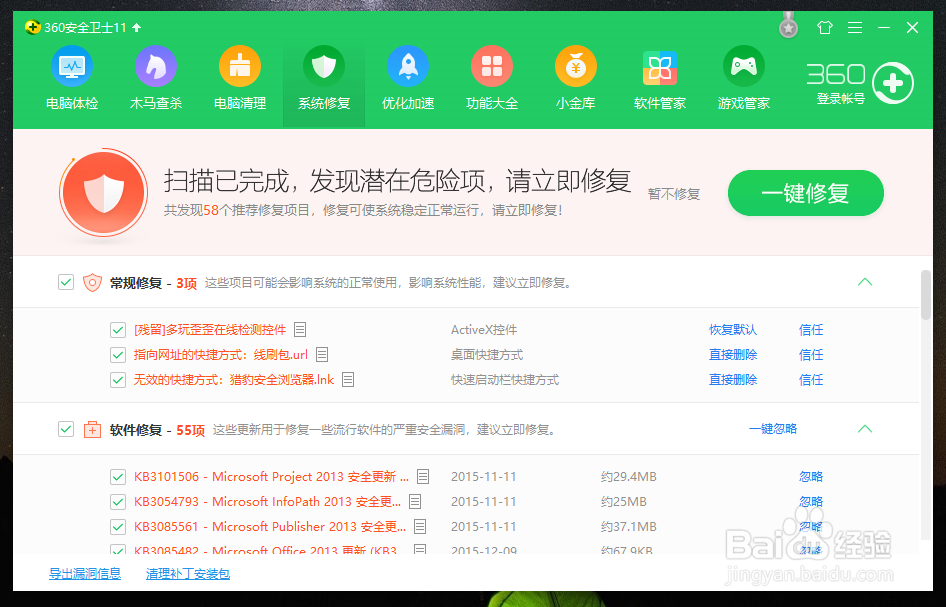Switch to 游戏管家 tab label
The height and width of the screenshot is (607, 946).
pos(743,103)
